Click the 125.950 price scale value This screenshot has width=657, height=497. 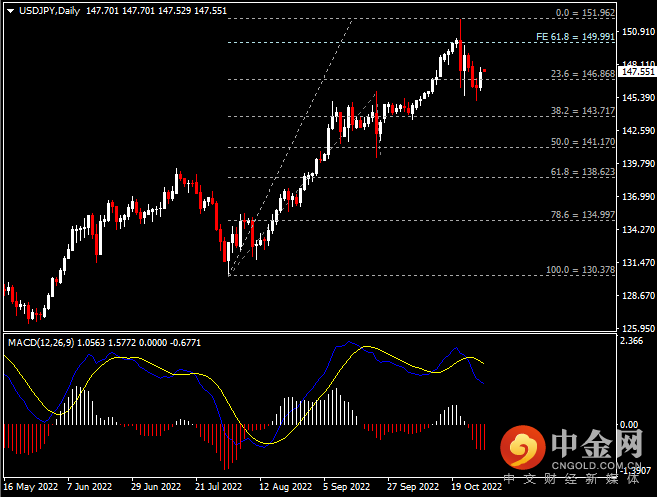[x=638, y=329]
